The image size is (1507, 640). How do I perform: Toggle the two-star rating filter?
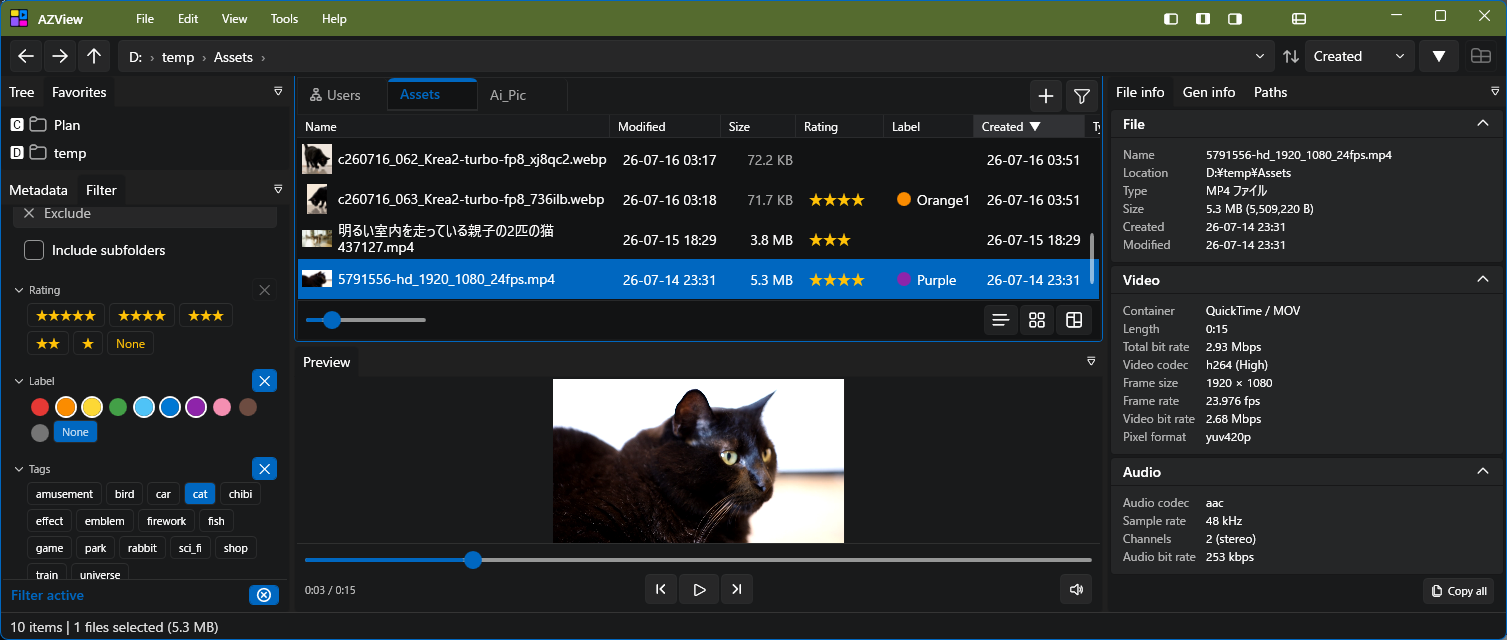coord(47,344)
